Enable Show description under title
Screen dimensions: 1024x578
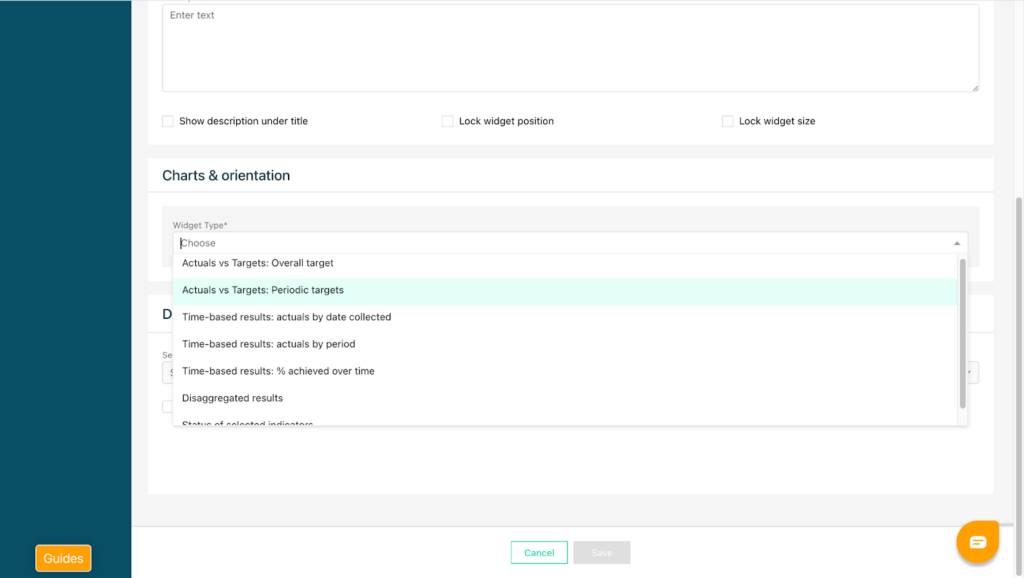(x=168, y=121)
